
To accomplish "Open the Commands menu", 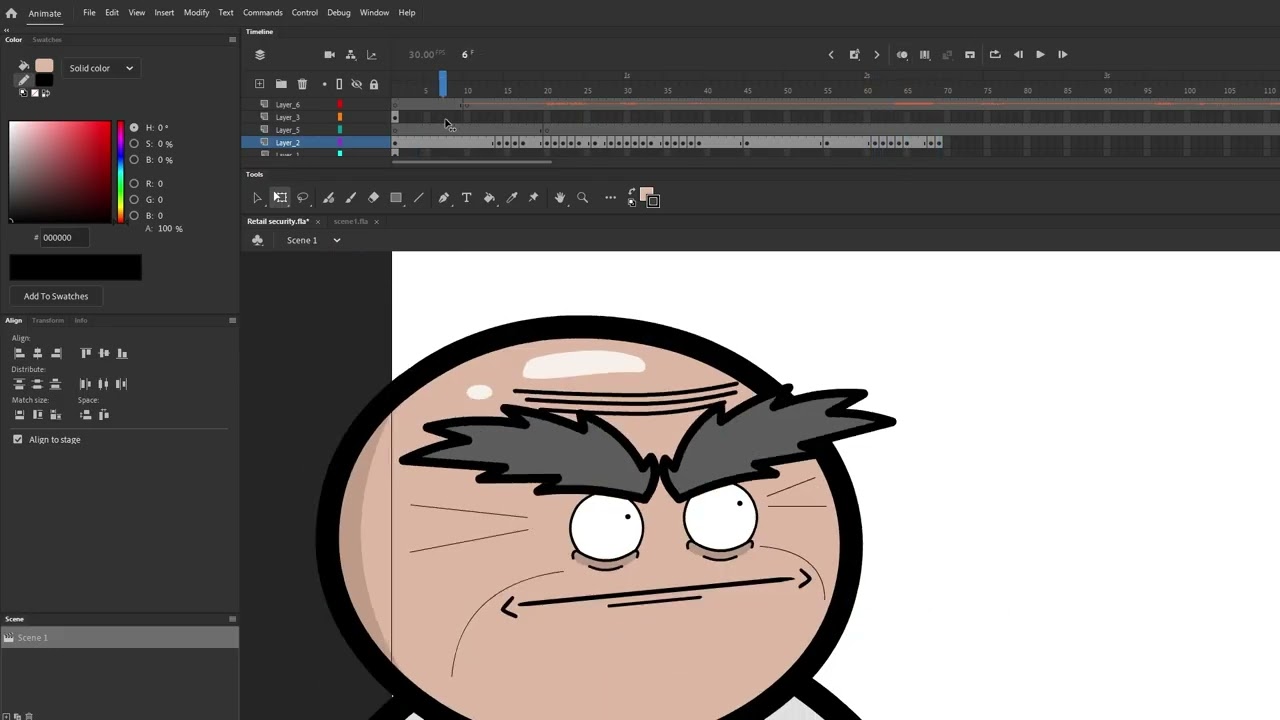I will 263,13.
